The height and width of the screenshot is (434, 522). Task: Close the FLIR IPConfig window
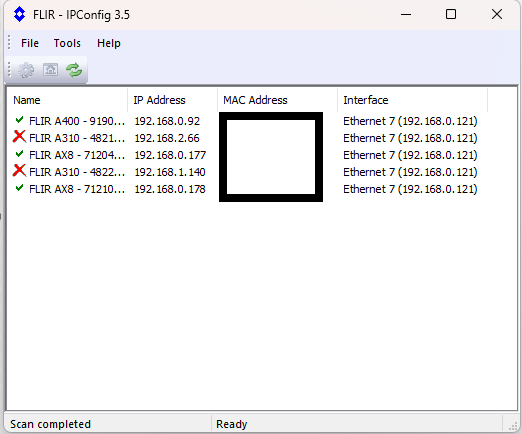pos(497,14)
